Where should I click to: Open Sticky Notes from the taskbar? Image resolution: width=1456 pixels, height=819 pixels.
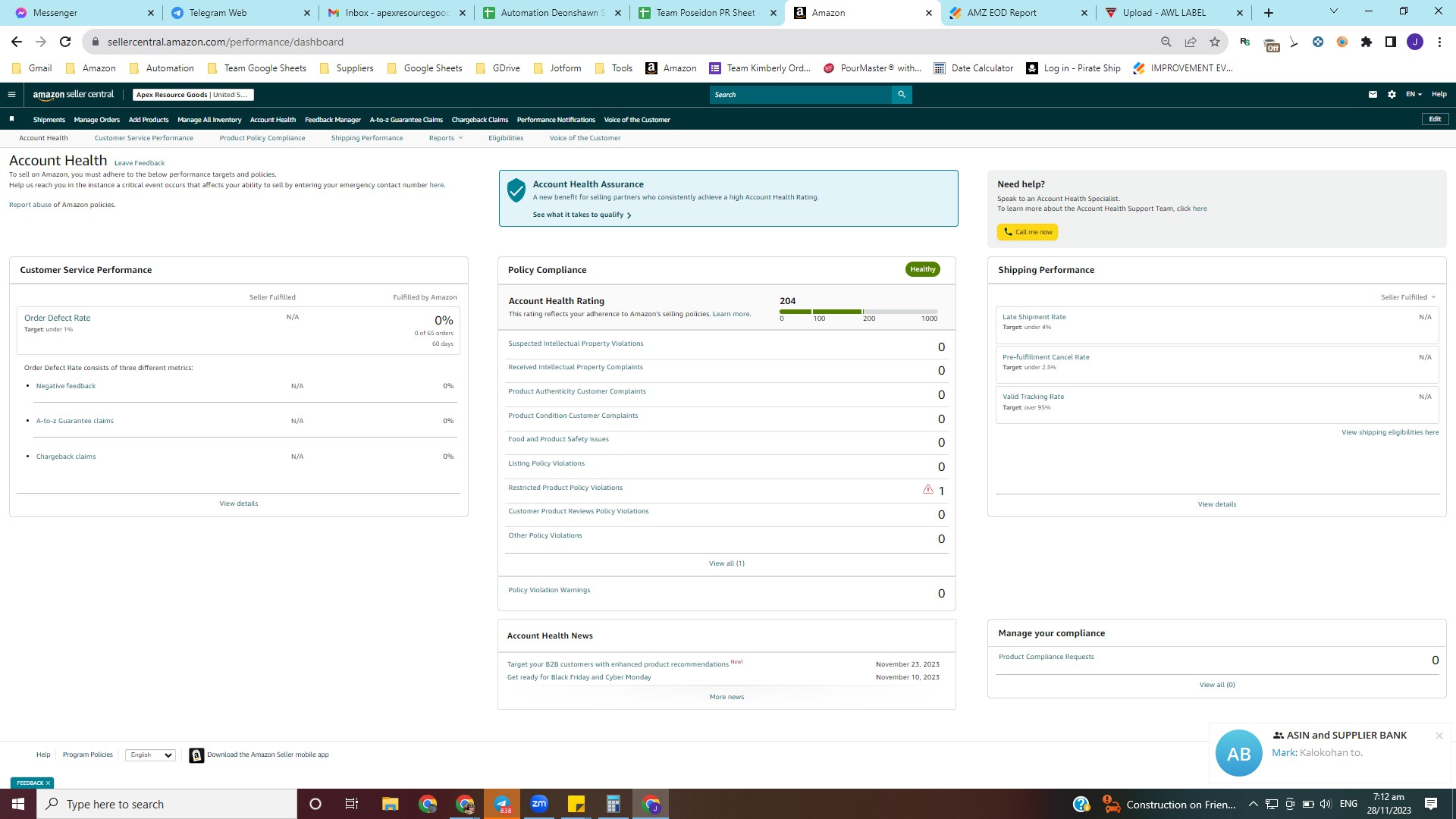pyautogui.click(x=576, y=804)
